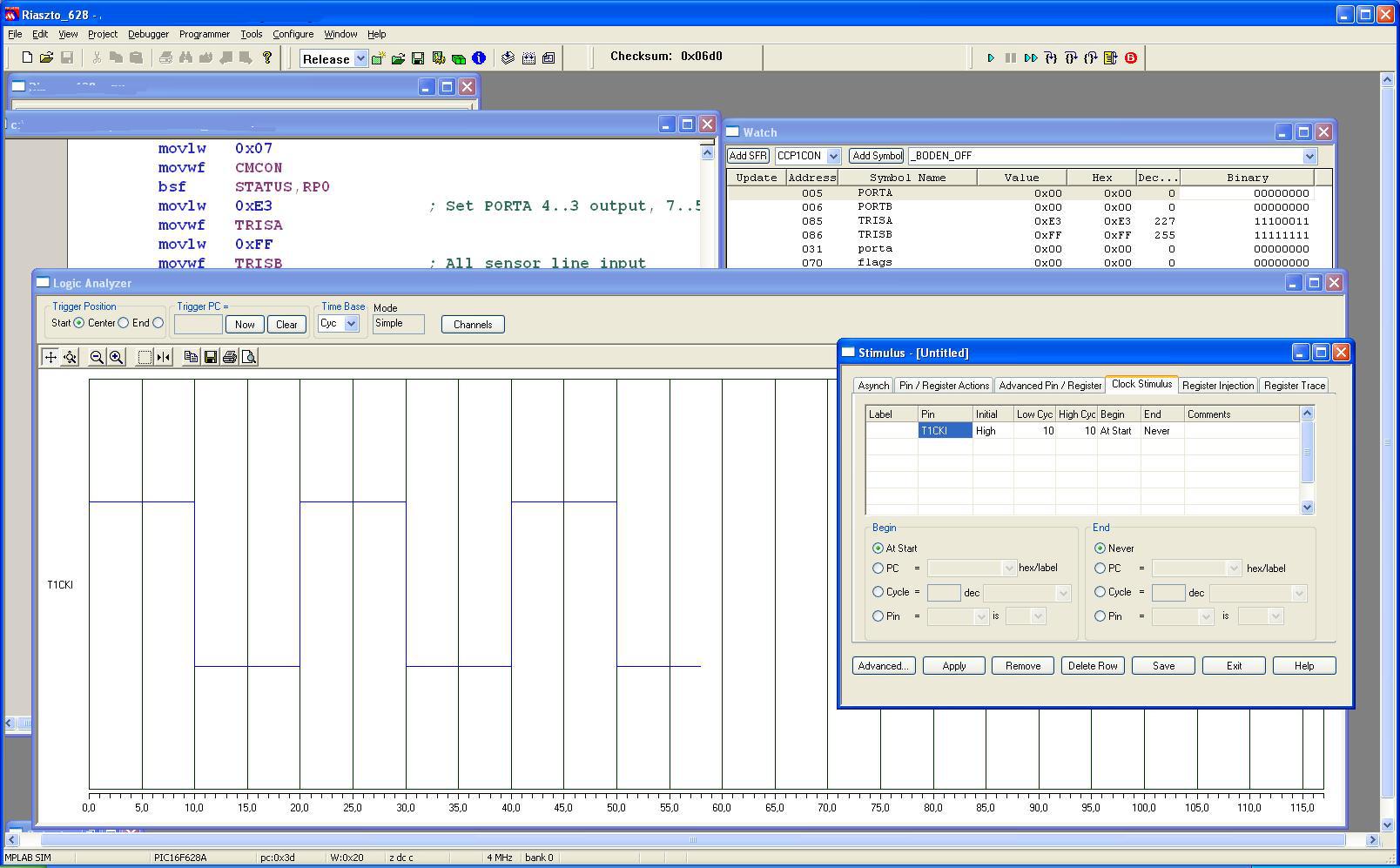Click the Apply button in Stimulus
Screen dimensions: 1400x868
pos(954,666)
